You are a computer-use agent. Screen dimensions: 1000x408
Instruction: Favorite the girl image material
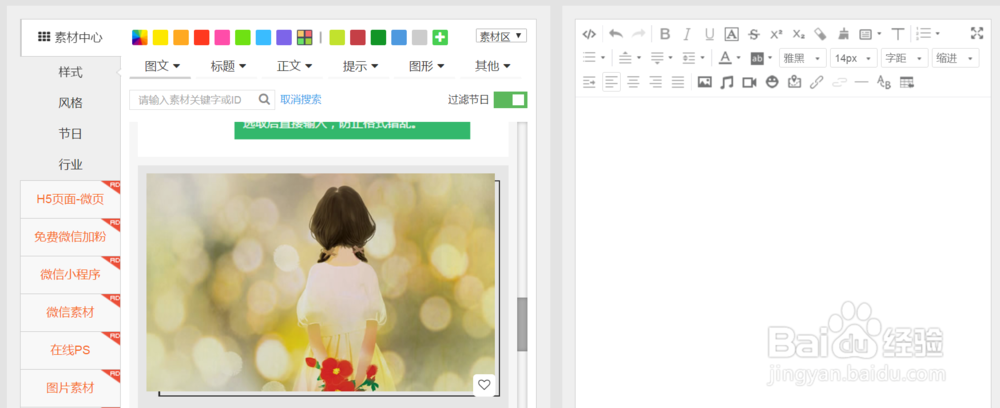point(484,384)
